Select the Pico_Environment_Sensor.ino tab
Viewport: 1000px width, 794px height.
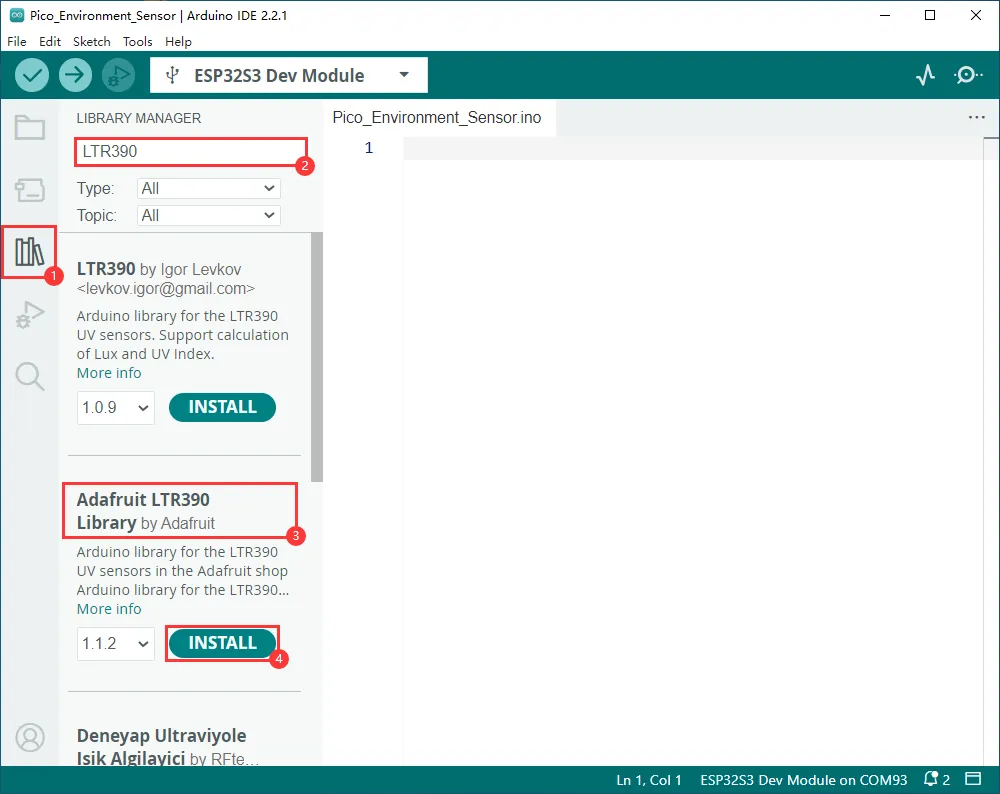point(437,117)
